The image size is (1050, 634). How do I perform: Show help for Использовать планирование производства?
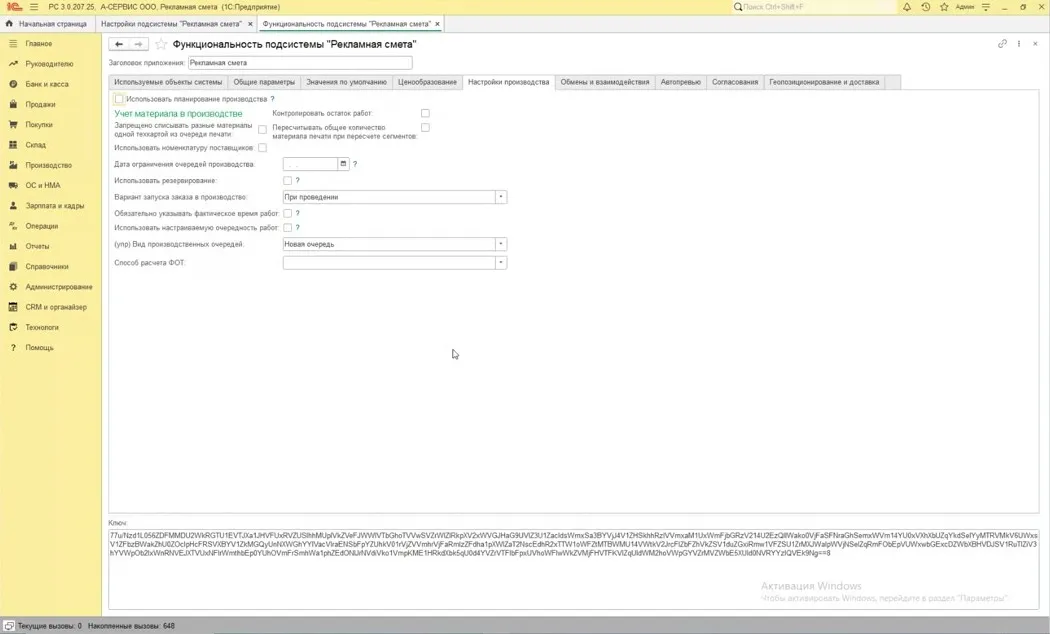click(273, 99)
